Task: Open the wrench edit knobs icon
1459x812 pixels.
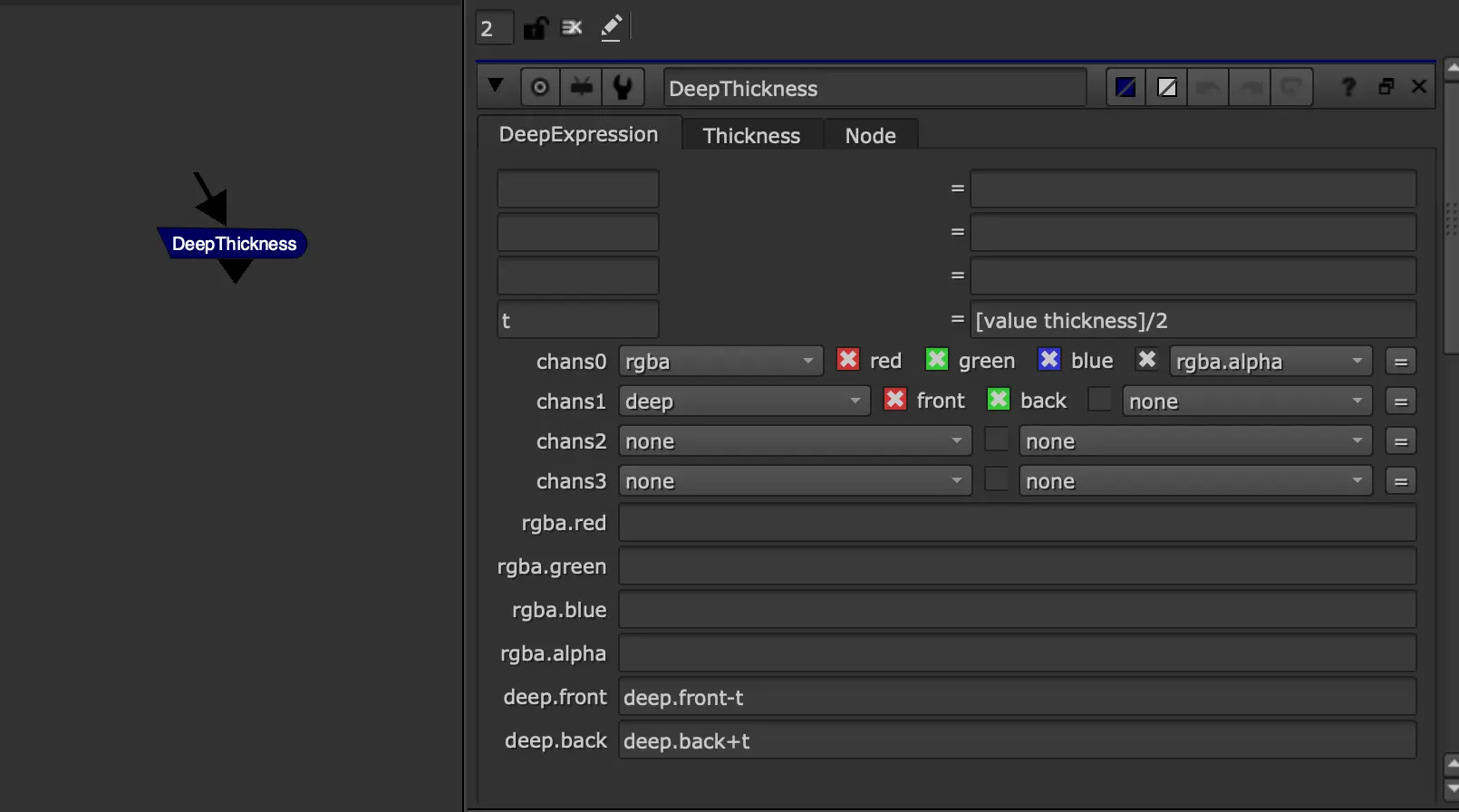Action: click(623, 88)
